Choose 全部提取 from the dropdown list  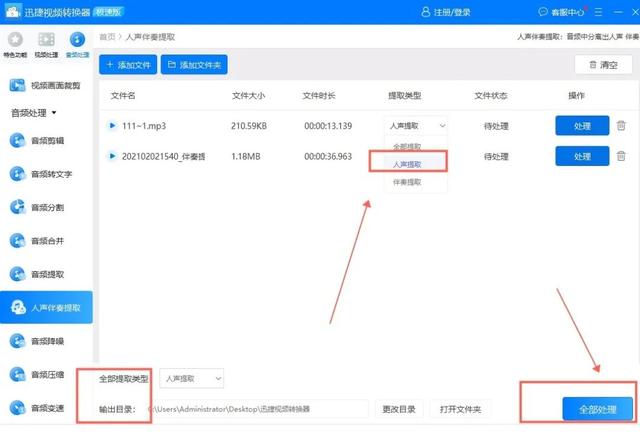pyautogui.click(x=407, y=147)
